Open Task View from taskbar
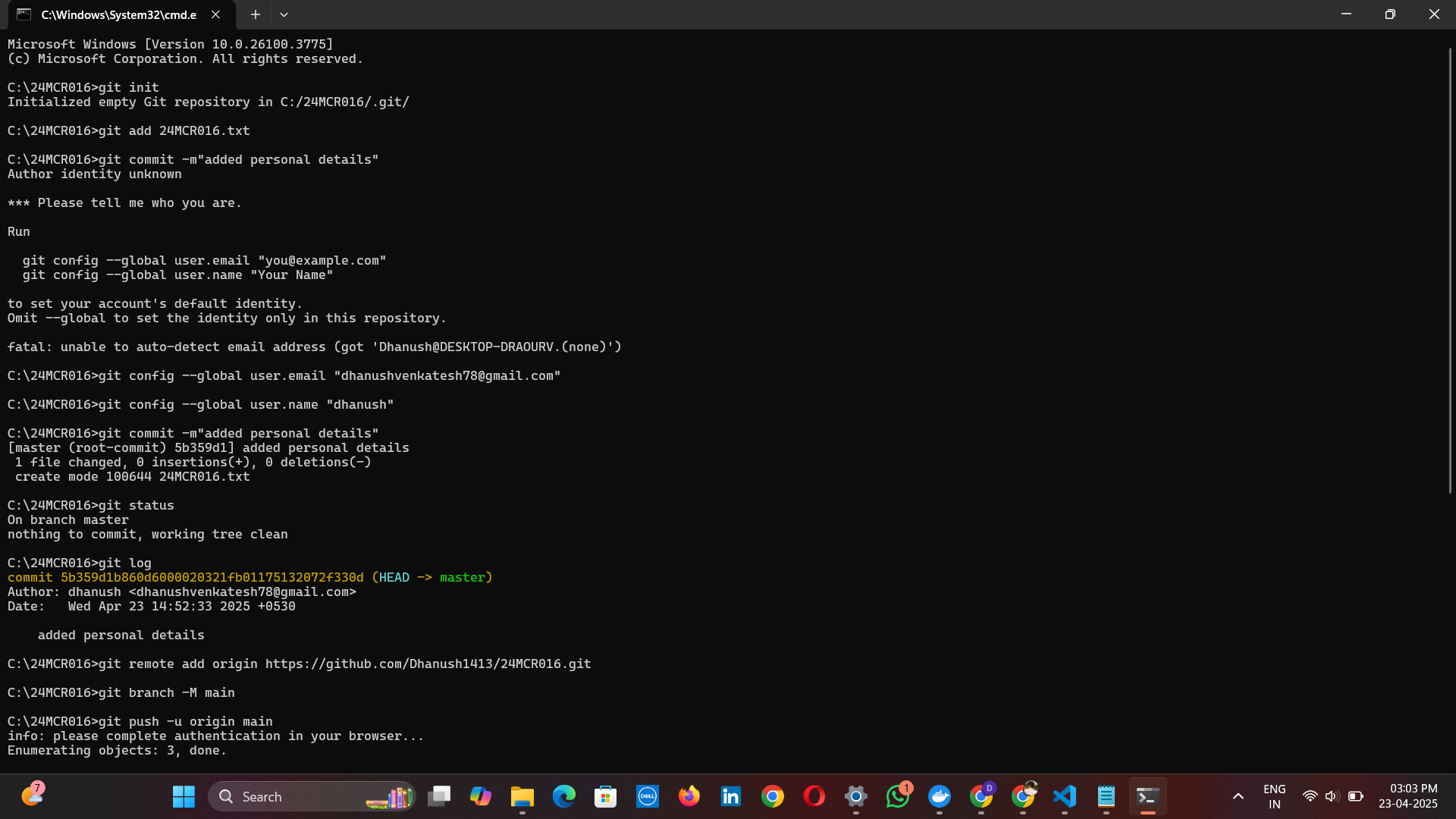The height and width of the screenshot is (819, 1456). (x=439, y=796)
